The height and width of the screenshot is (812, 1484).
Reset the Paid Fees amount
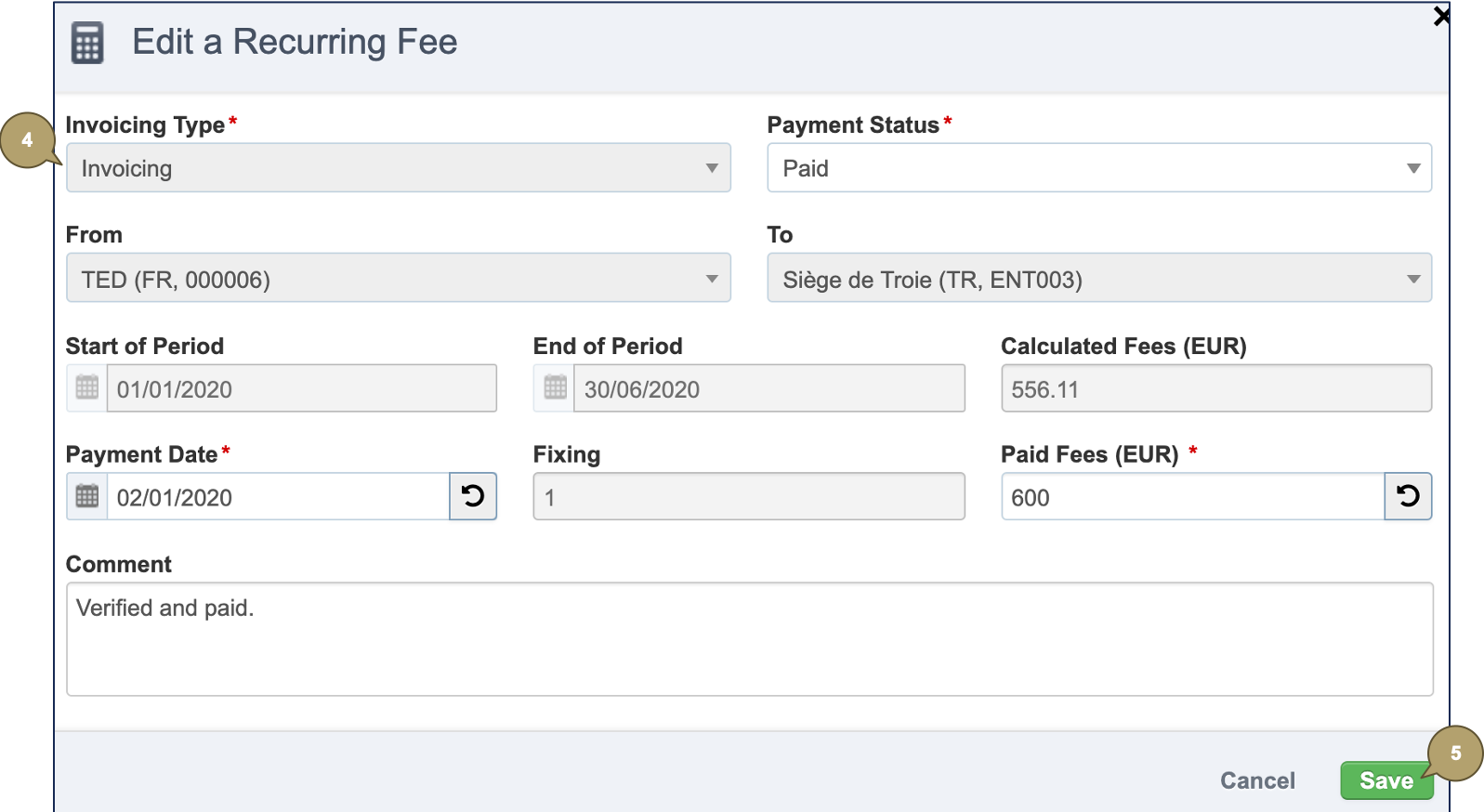click(1408, 496)
